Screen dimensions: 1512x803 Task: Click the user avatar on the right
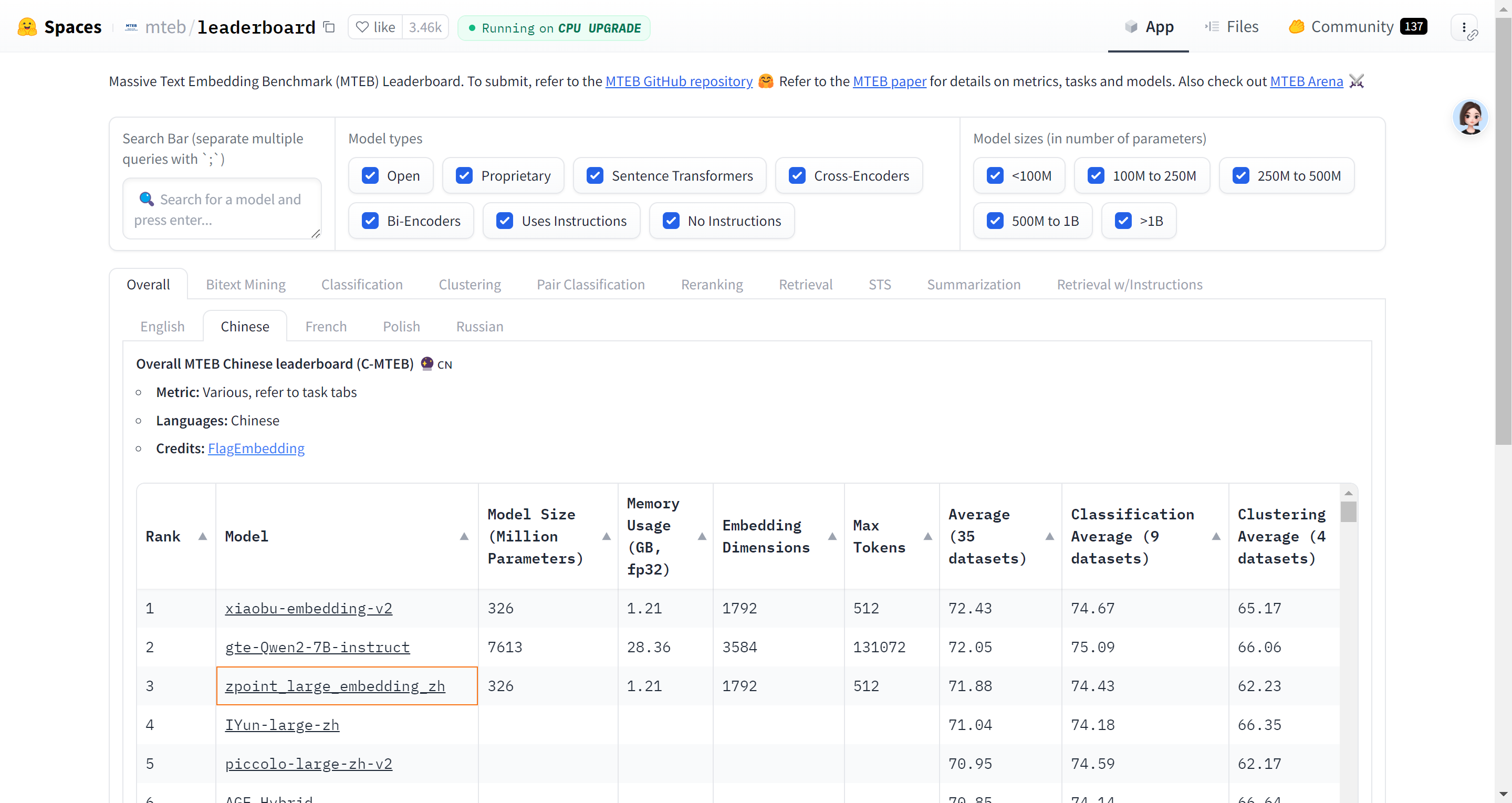click(1470, 117)
